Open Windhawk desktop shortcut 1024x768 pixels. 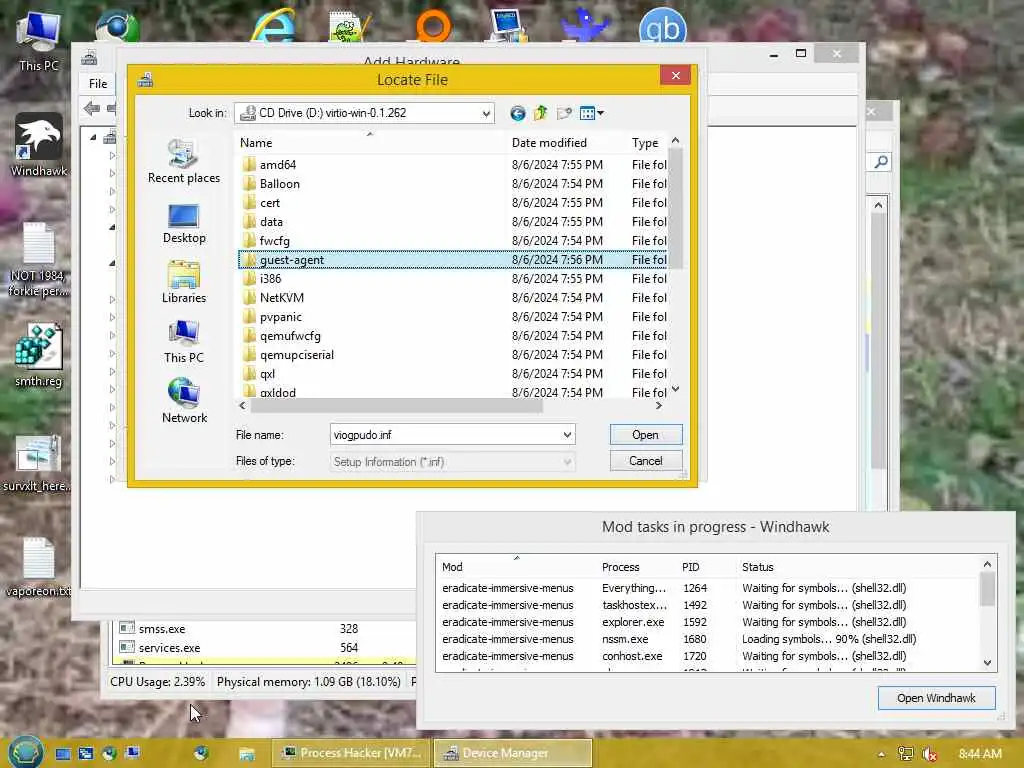pos(39,145)
